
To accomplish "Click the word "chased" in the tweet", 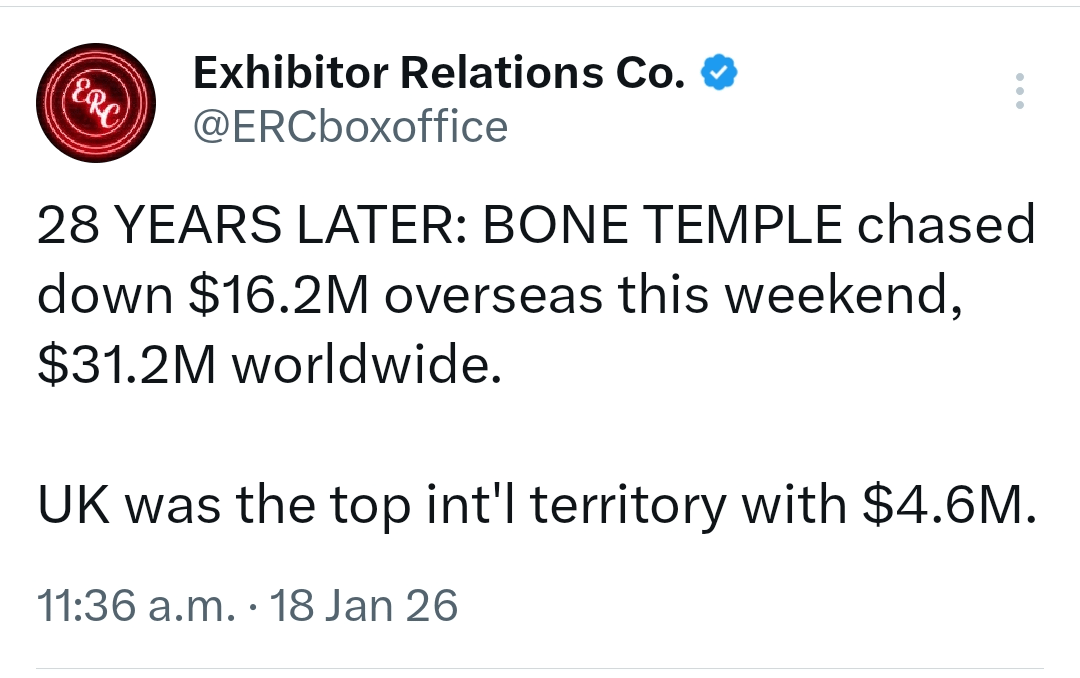I will pyautogui.click(x=945, y=228).
